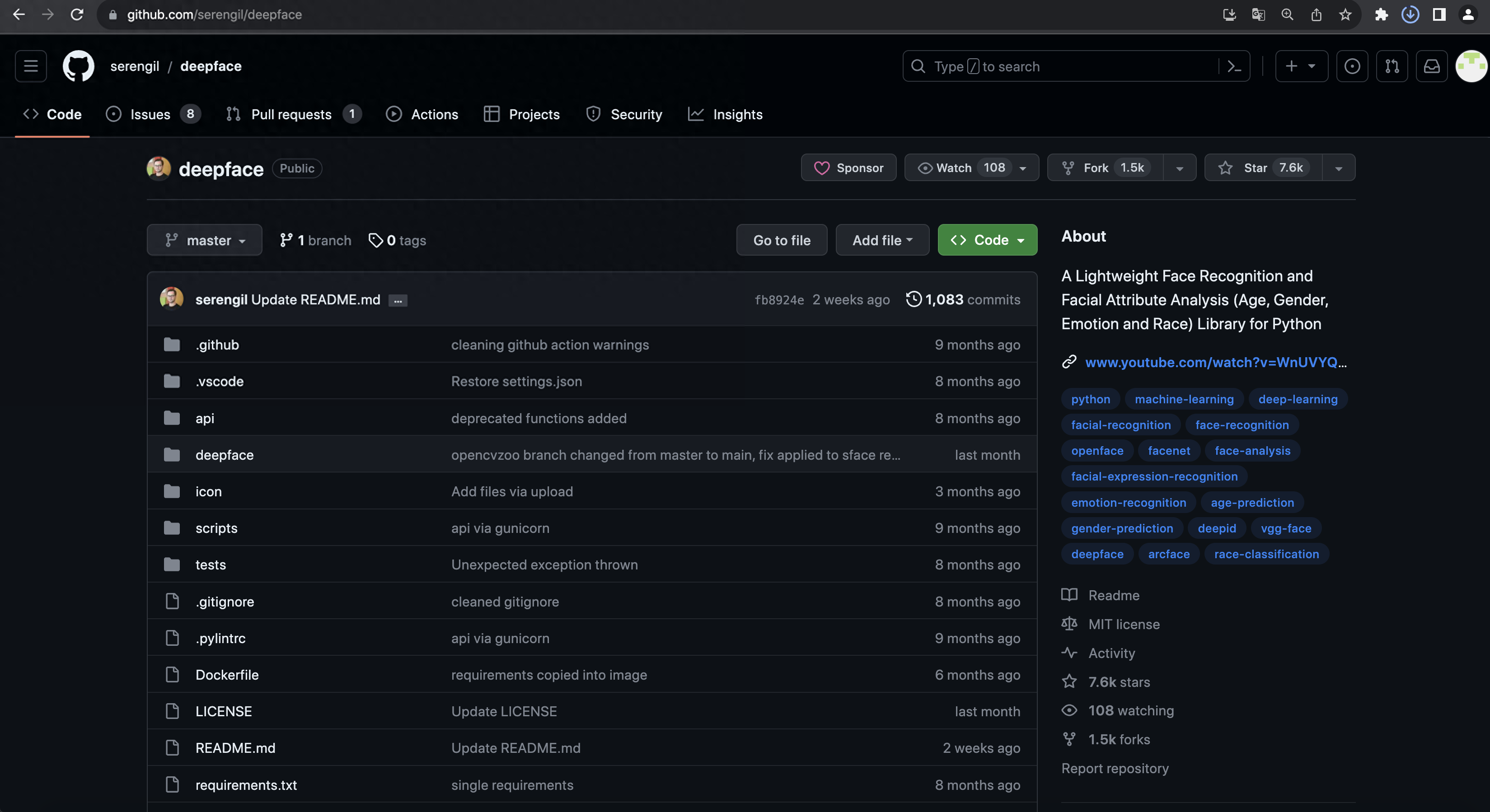The image size is (1490, 812).
Task: Open the deepface source folder
Action: point(225,455)
